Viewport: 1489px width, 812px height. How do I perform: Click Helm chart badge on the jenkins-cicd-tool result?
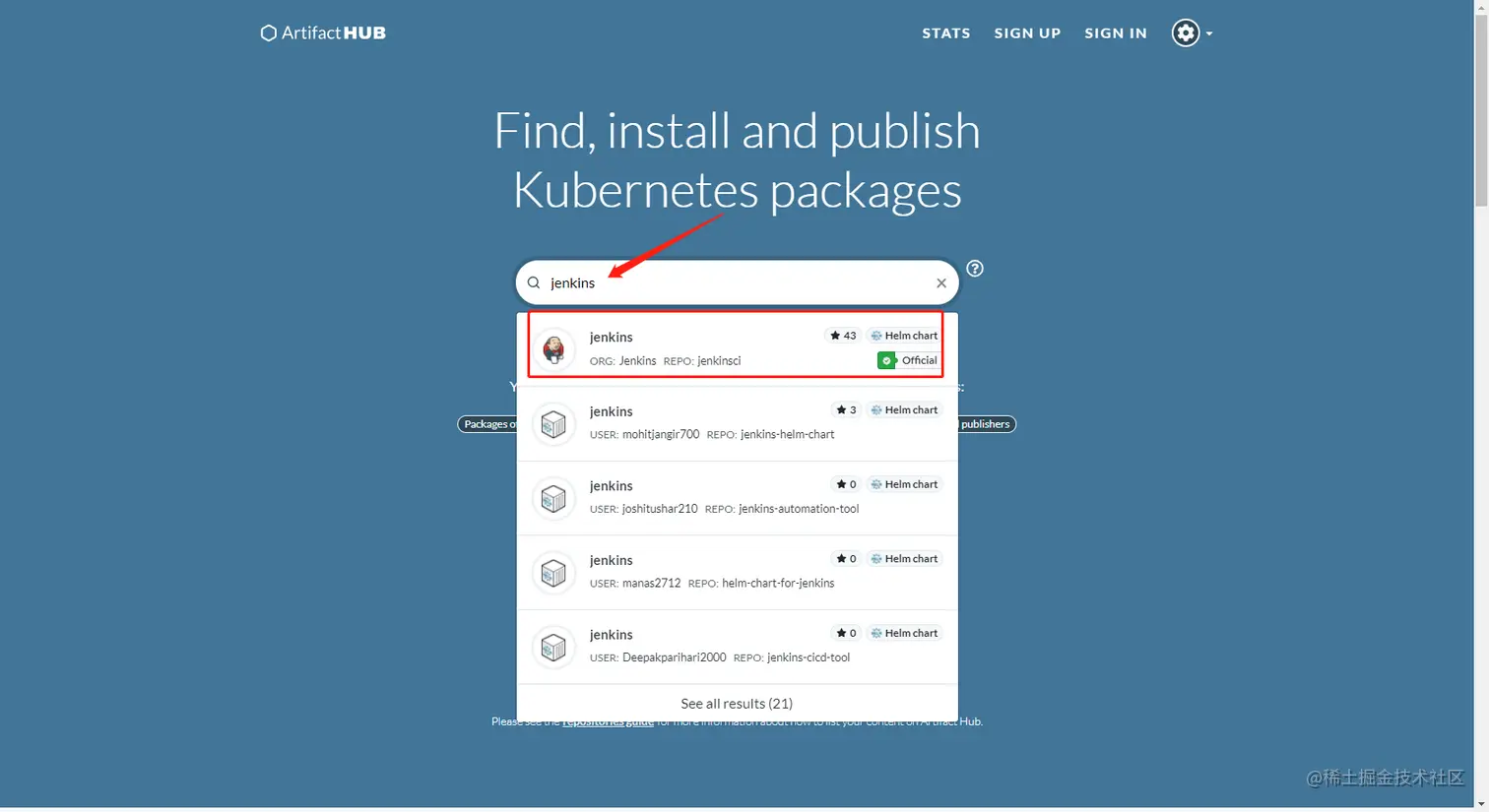tap(904, 633)
